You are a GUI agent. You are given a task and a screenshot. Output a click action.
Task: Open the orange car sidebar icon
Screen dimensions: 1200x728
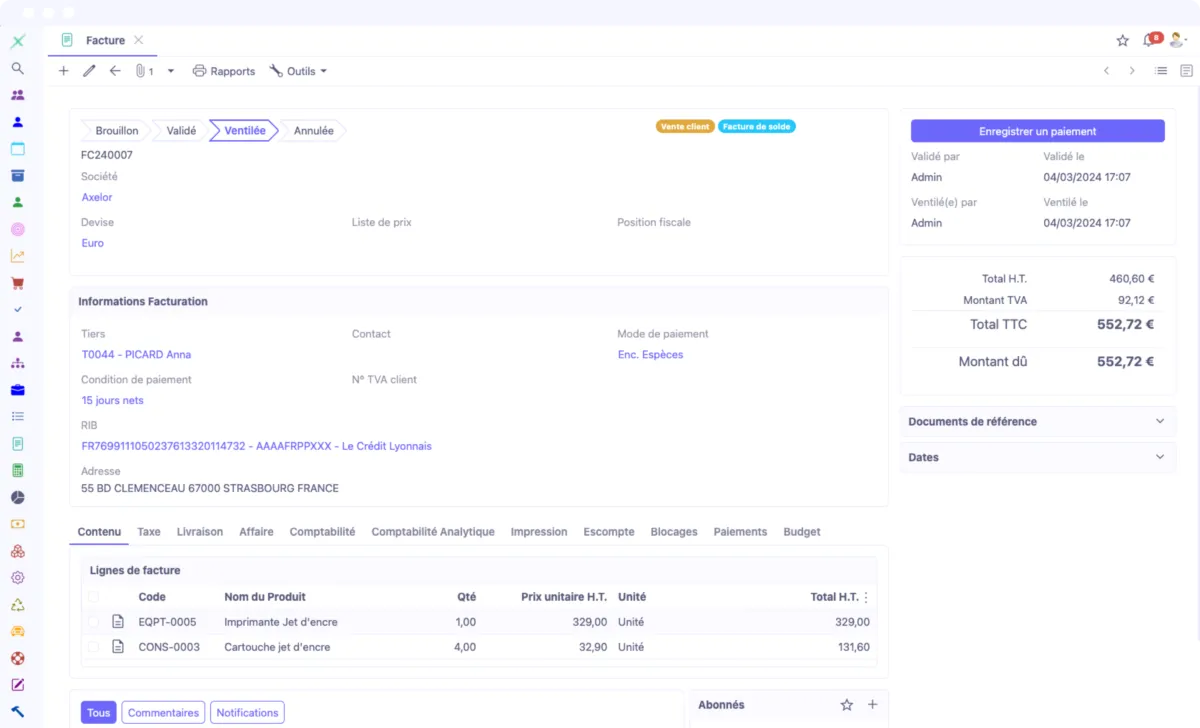17,631
